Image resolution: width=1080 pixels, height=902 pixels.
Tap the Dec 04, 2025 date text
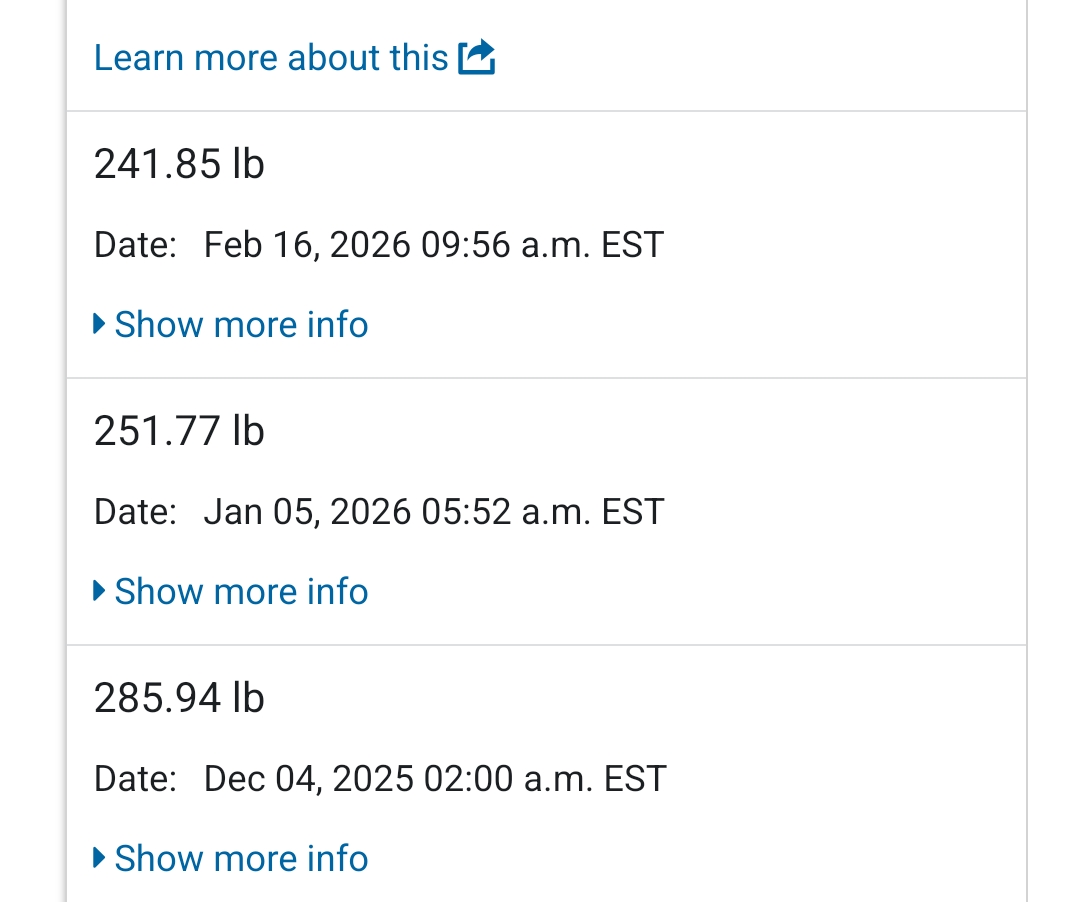(307, 779)
